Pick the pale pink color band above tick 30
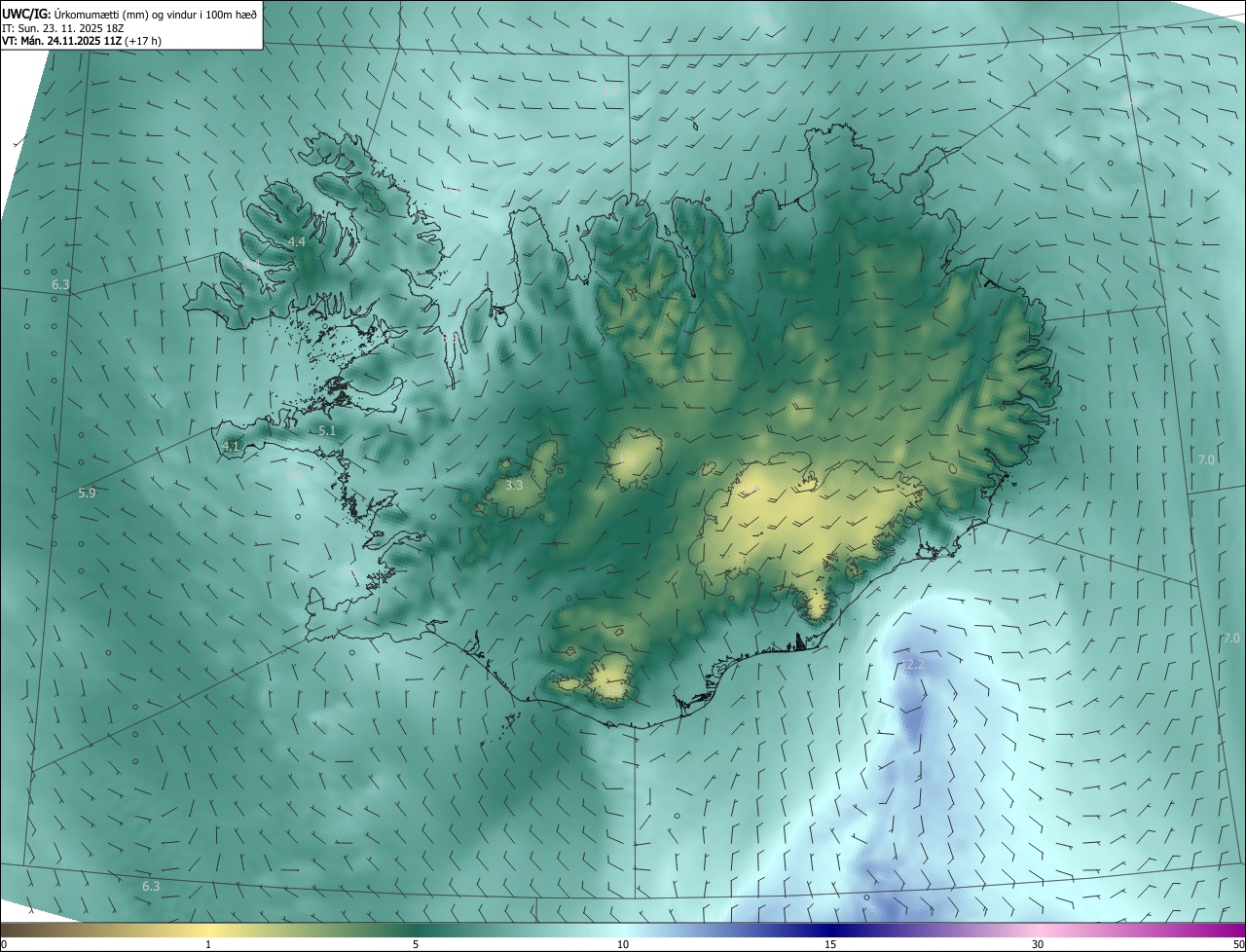This screenshot has height=952, width=1246. 1038,930
